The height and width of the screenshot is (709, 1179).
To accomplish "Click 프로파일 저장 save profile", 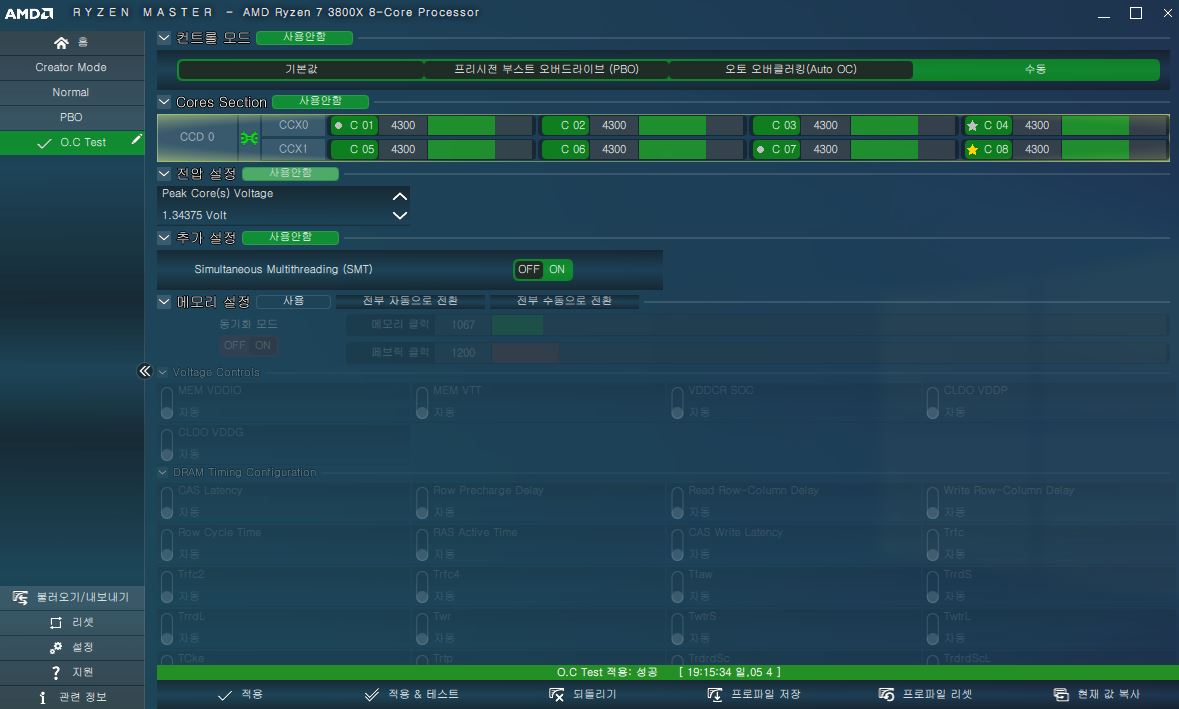I will click(754, 694).
